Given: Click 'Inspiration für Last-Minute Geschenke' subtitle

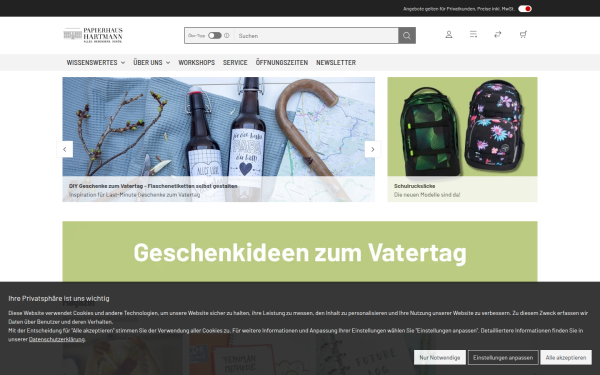Looking at the screenshot, I should coord(134,195).
